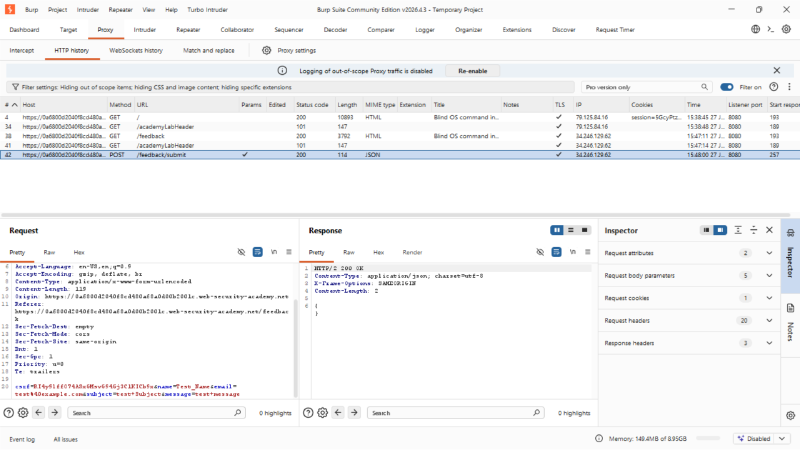Go to the Intercept subtab

[x=21, y=51]
